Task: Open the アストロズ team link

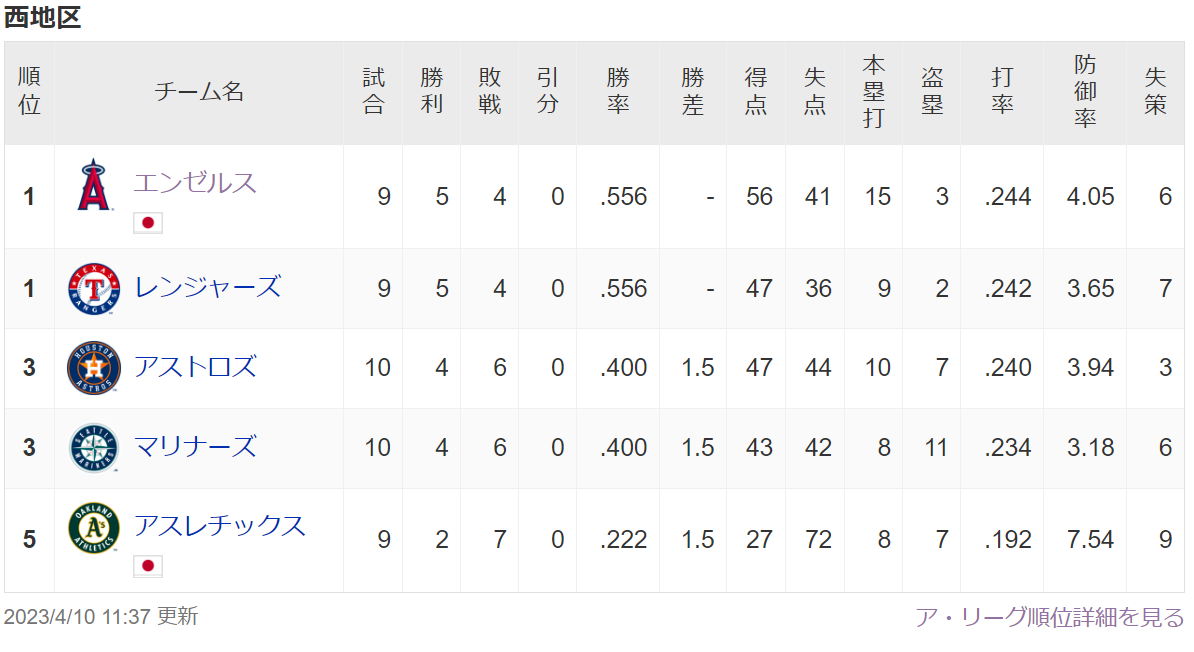Action: (195, 367)
